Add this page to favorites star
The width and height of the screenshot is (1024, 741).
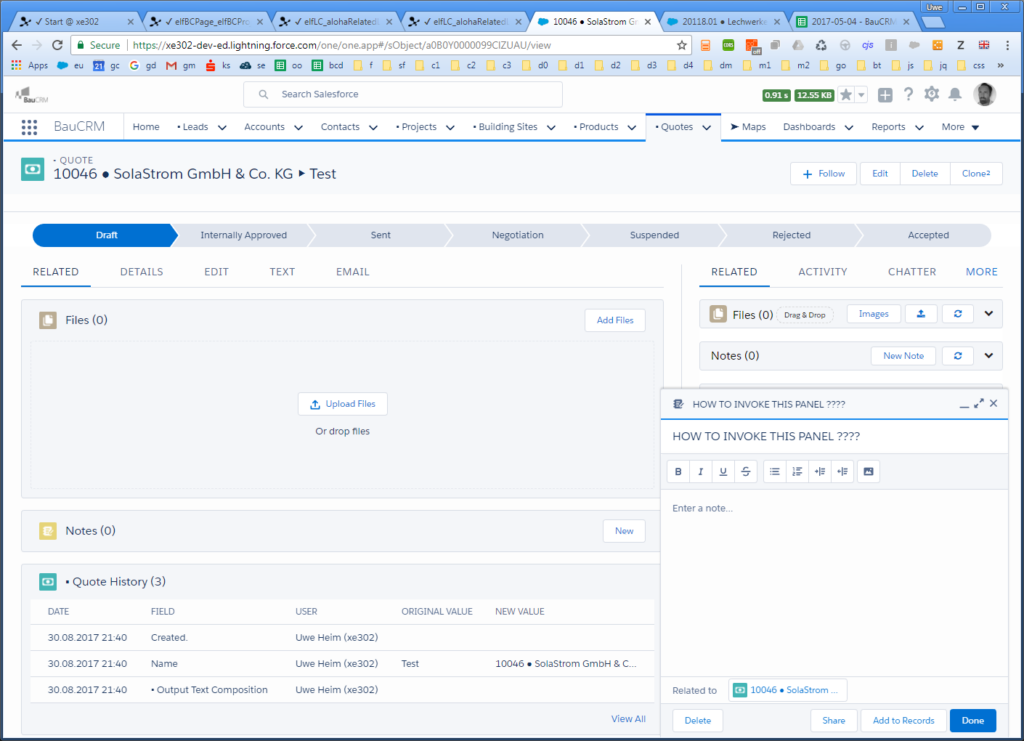click(846, 95)
